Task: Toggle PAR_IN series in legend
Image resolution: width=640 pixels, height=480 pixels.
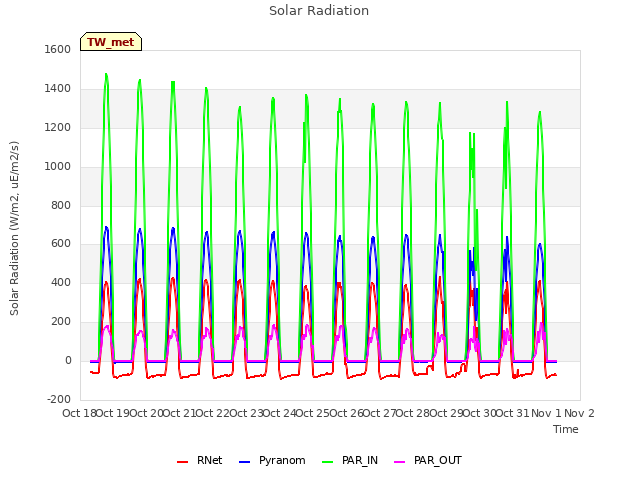Action: click(x=350, y=460)
